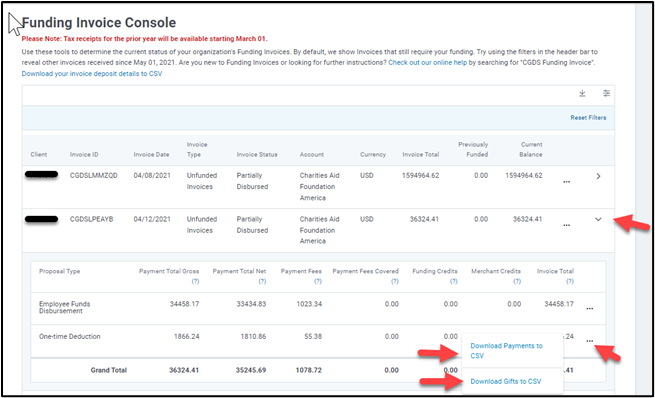The width and height of the screenshot is (655, 398).
Task: Select Download Payments to CSV menu option
Action: (506, 351)
